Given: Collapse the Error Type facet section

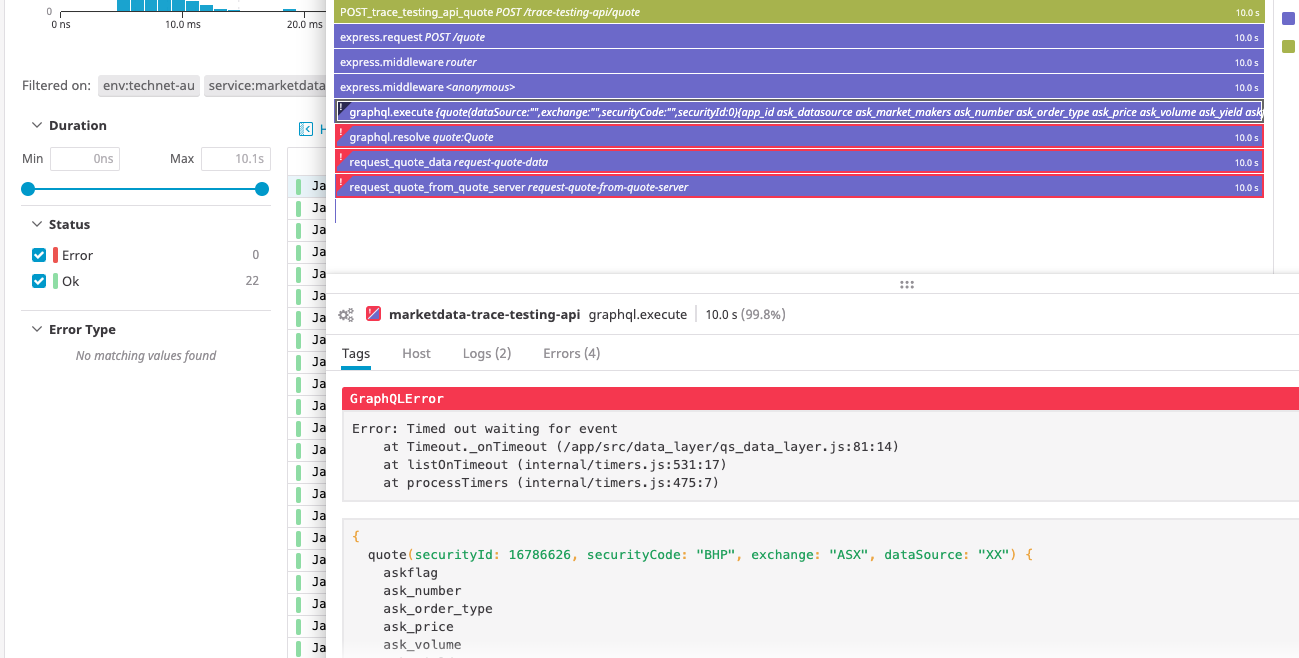Looking at the screenshot, I should click(37, 330).
